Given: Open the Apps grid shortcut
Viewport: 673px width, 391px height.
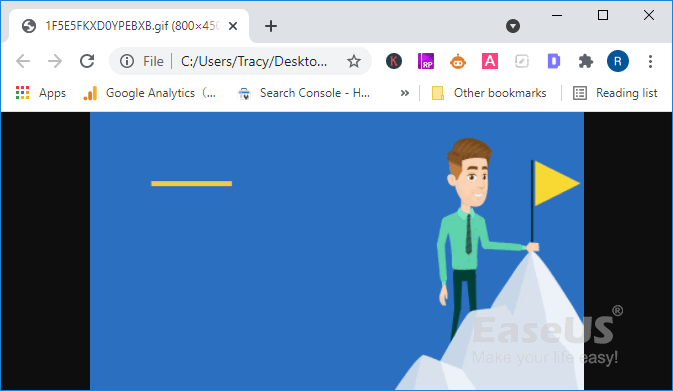Looking at the screenshot, I should click(41, 93).
